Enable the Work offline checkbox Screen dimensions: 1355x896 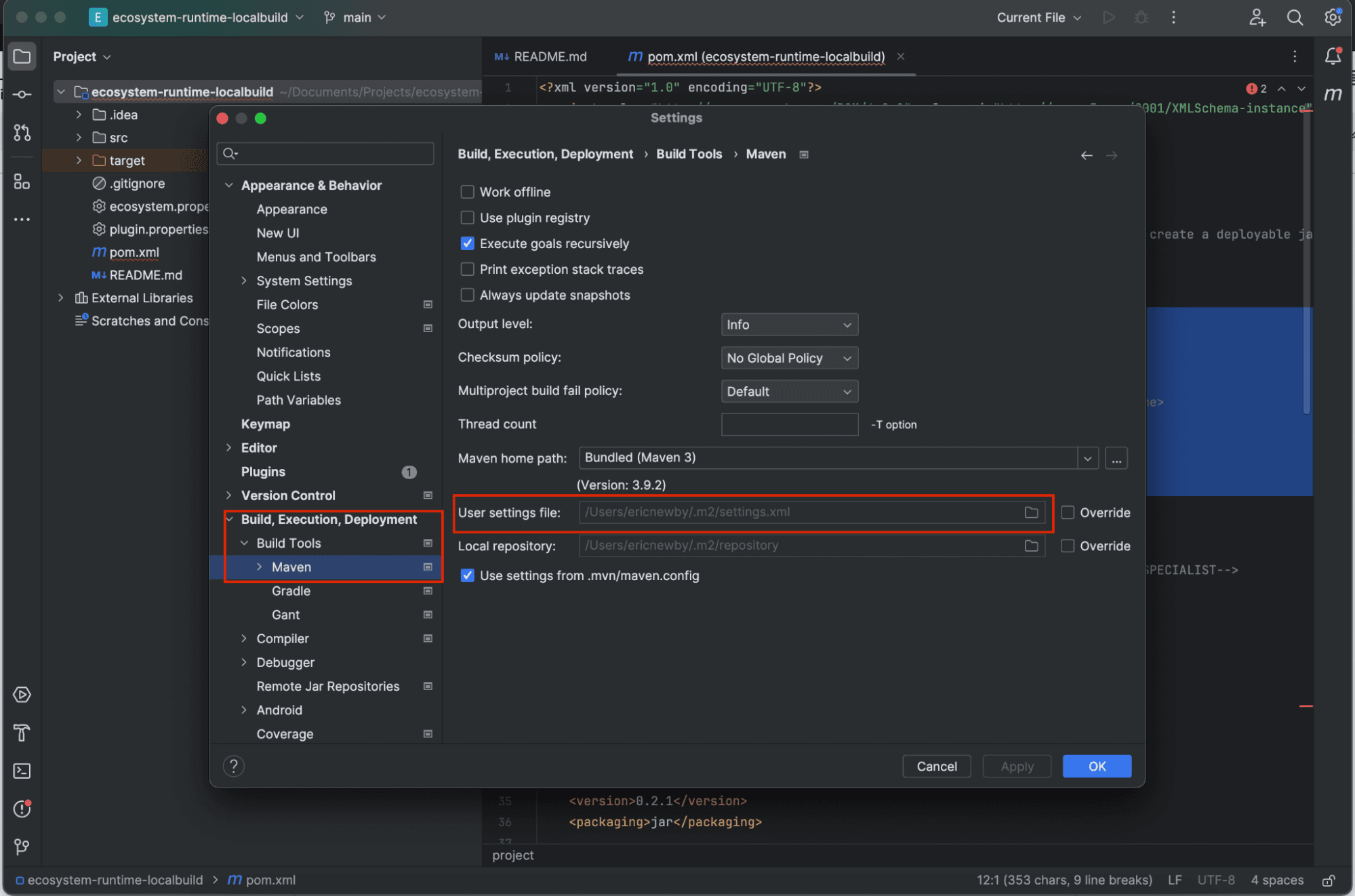tap(467, 191)
